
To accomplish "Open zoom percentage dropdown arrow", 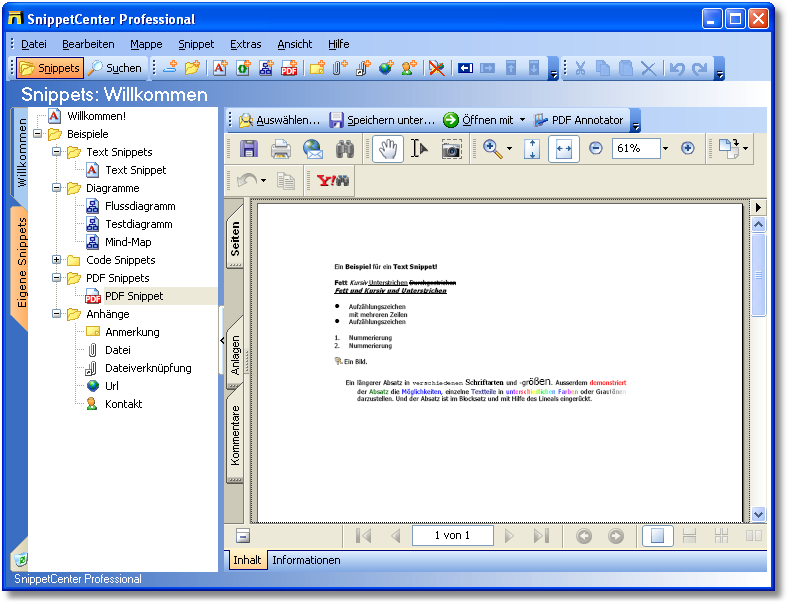I will click(666, 148).
